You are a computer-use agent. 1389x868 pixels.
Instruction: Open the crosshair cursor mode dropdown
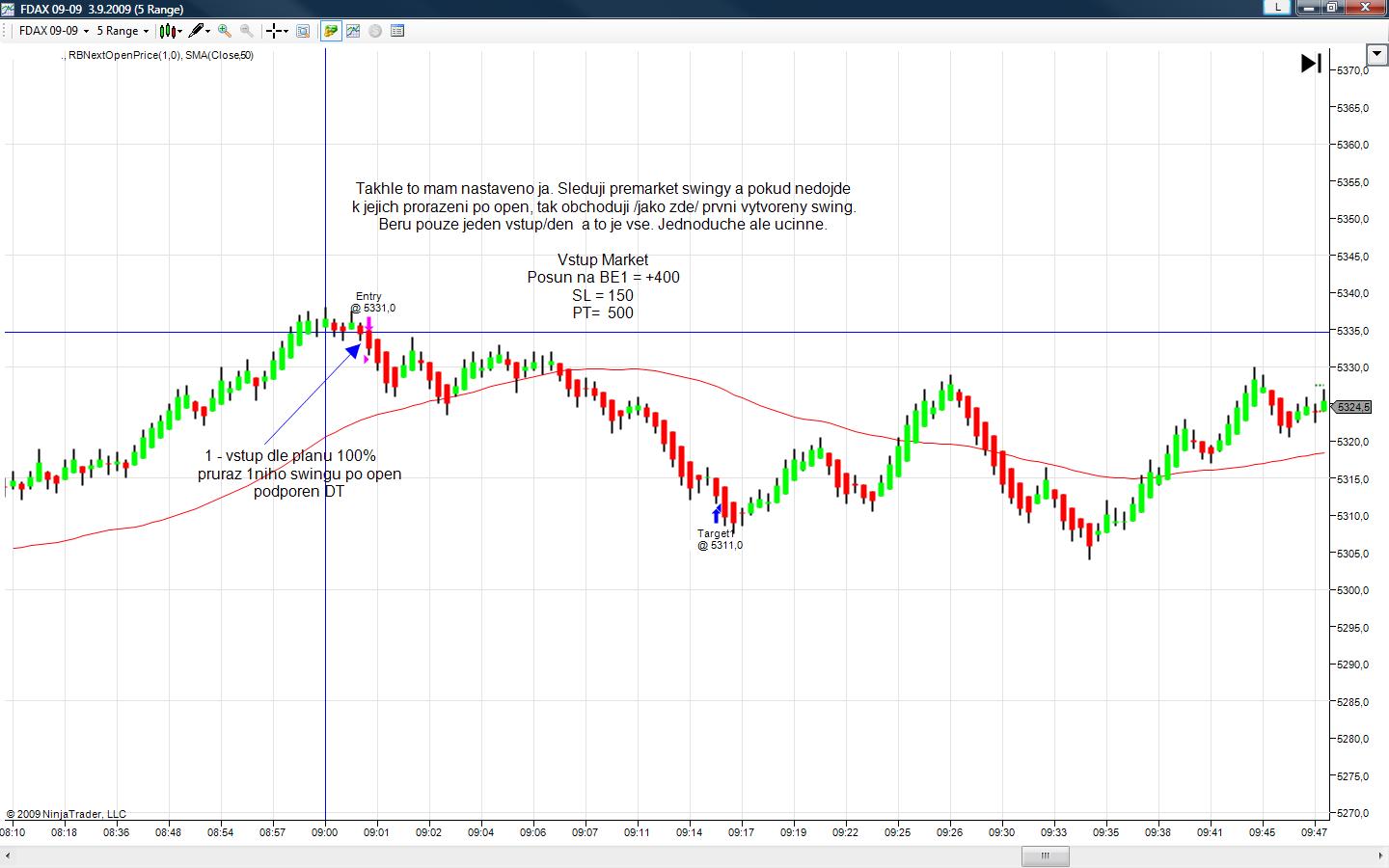pos(278,31)
